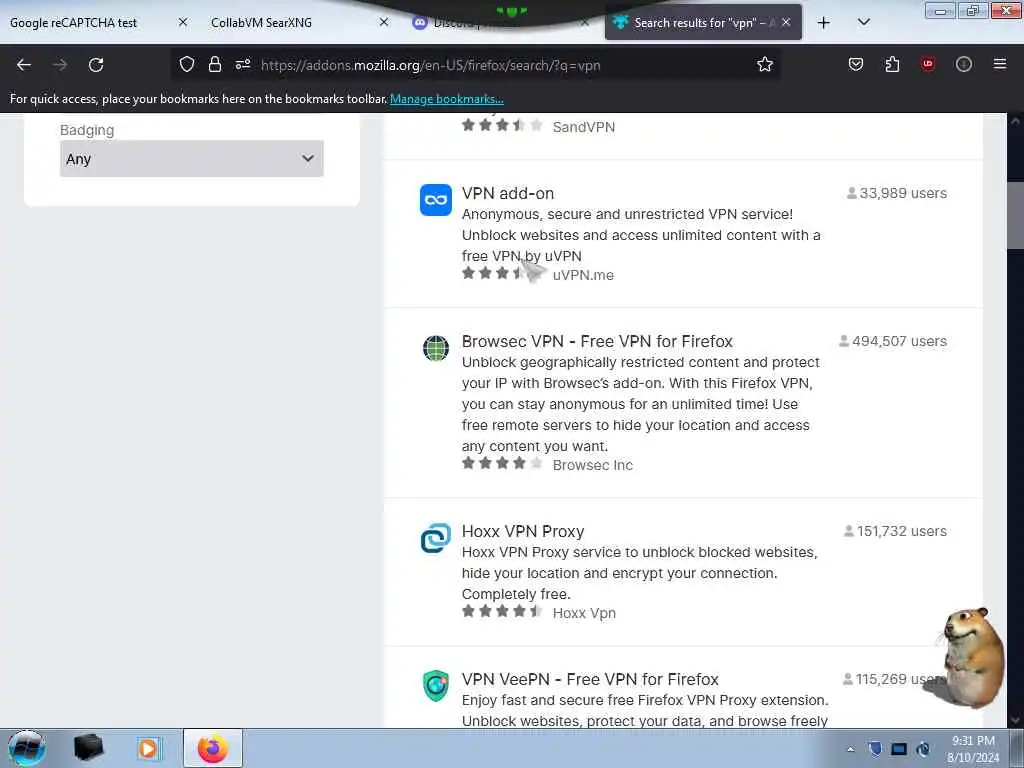Open the Firefox application menu
The height and width of the screenshot is (768, 1024).
click(x=999, y=64)
